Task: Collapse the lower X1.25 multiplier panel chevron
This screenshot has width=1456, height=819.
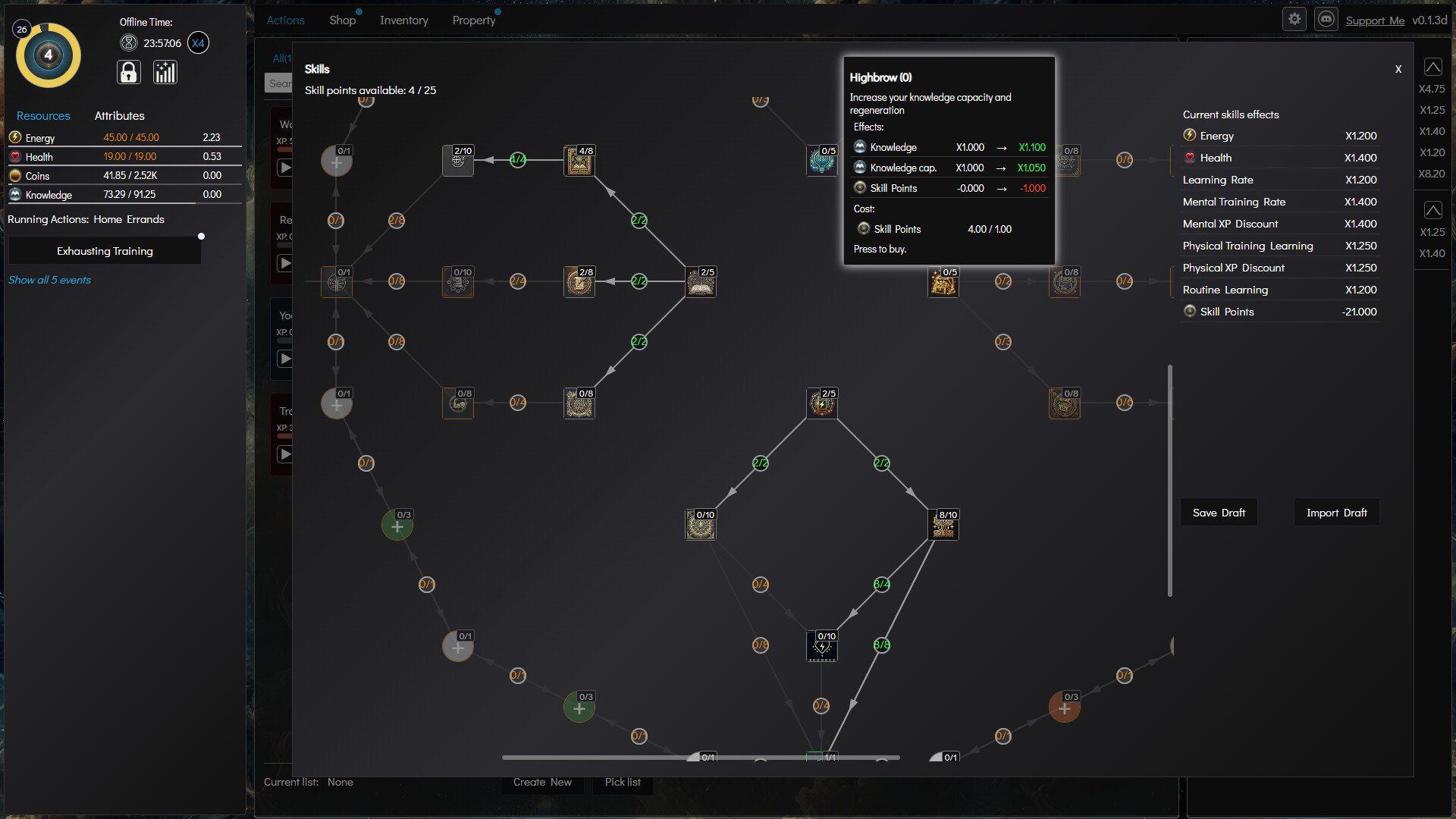Action: tap(1432, 209)
